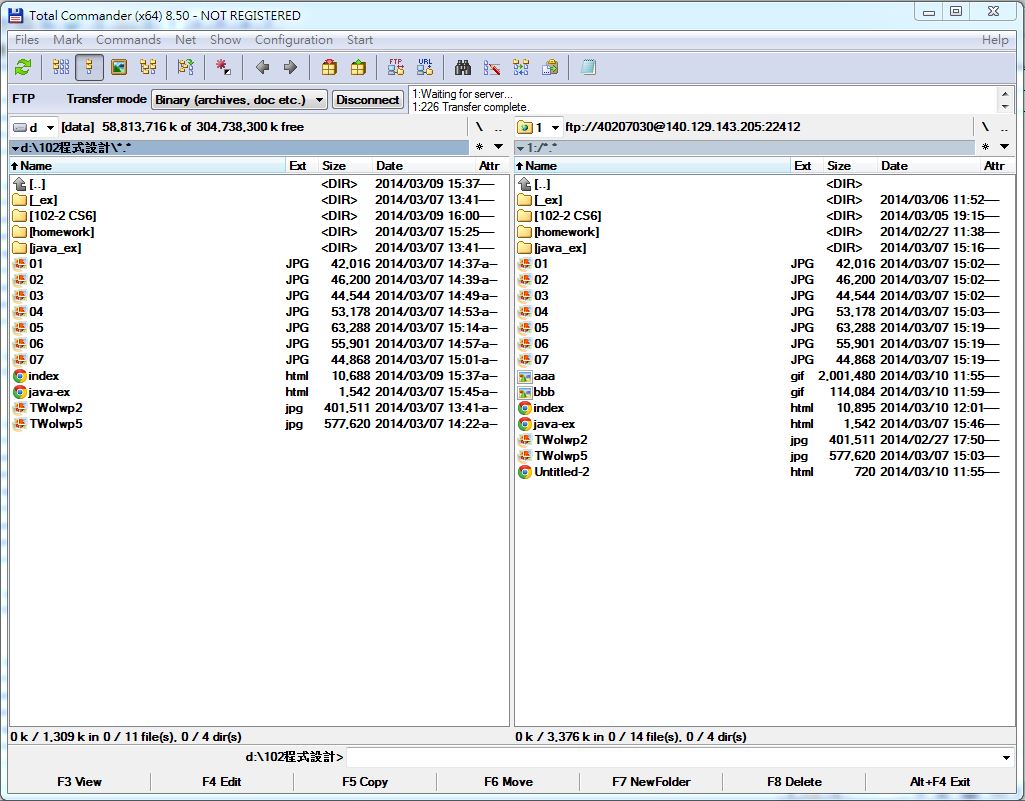
Task: Open right panel directory history arrow
Action: click(x=1004, y=147)
